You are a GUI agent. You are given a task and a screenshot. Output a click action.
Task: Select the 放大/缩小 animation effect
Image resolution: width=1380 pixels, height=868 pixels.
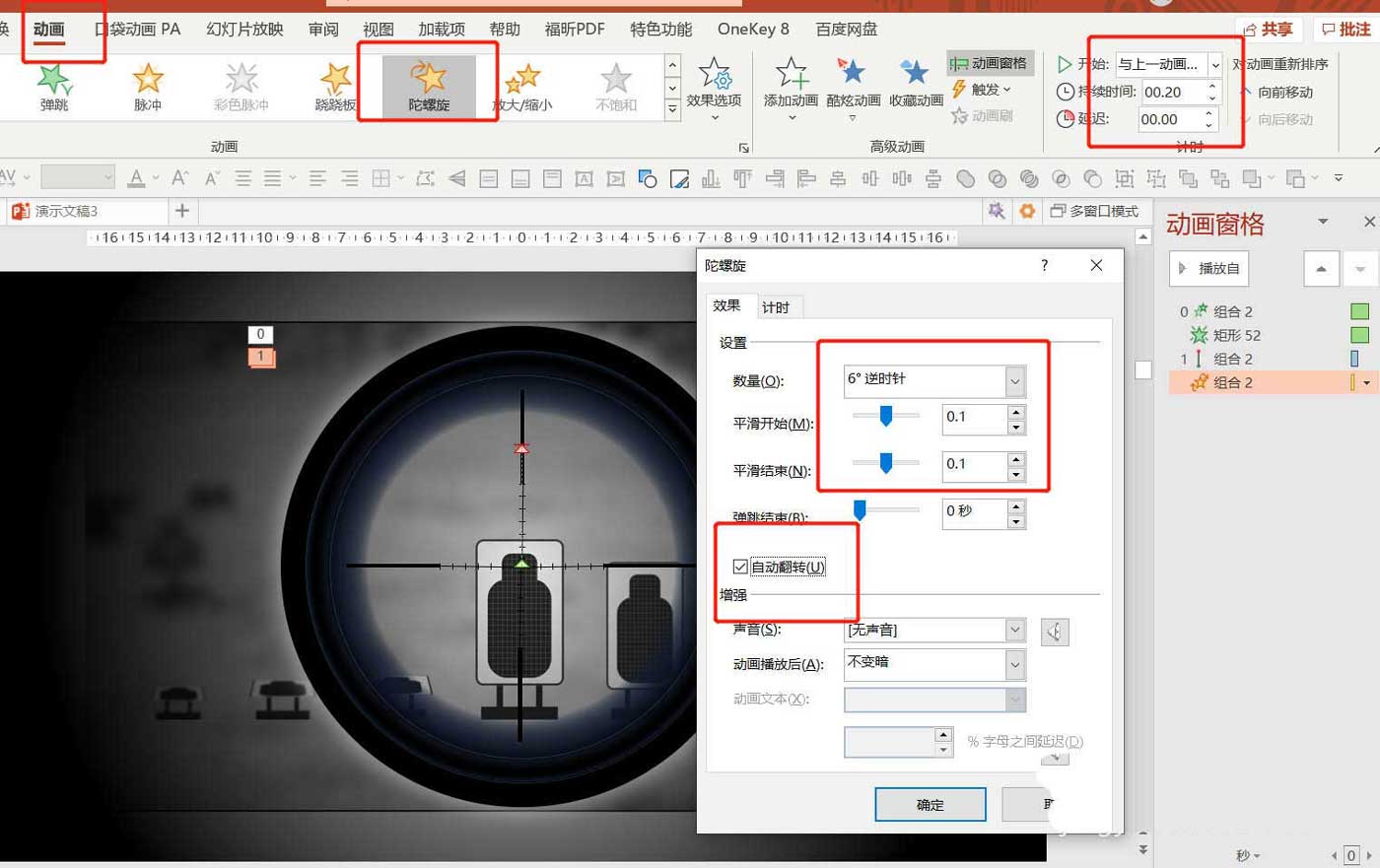(522, 87)
